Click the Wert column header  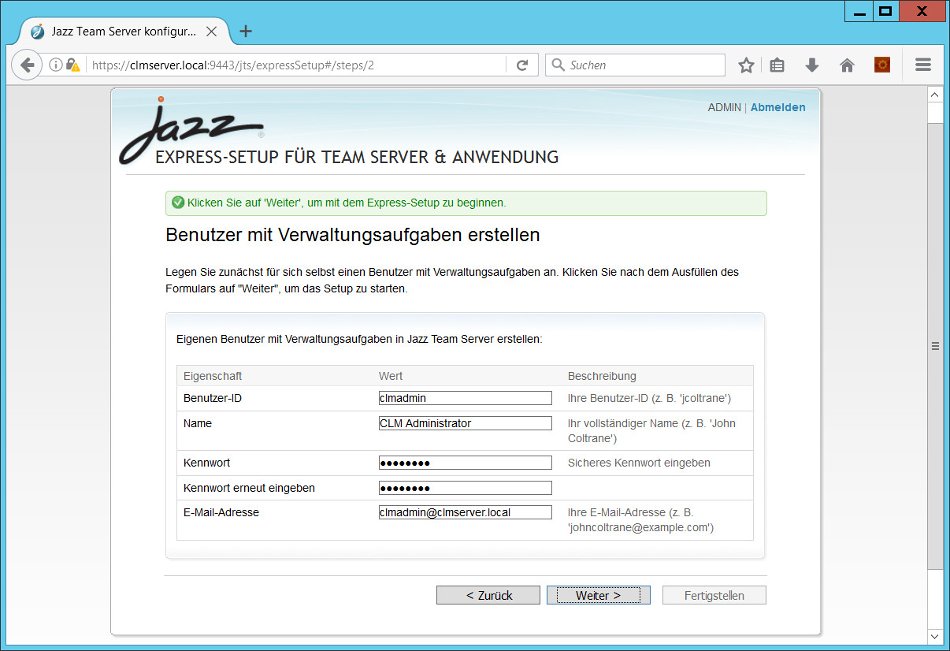[x=391, y=376]
